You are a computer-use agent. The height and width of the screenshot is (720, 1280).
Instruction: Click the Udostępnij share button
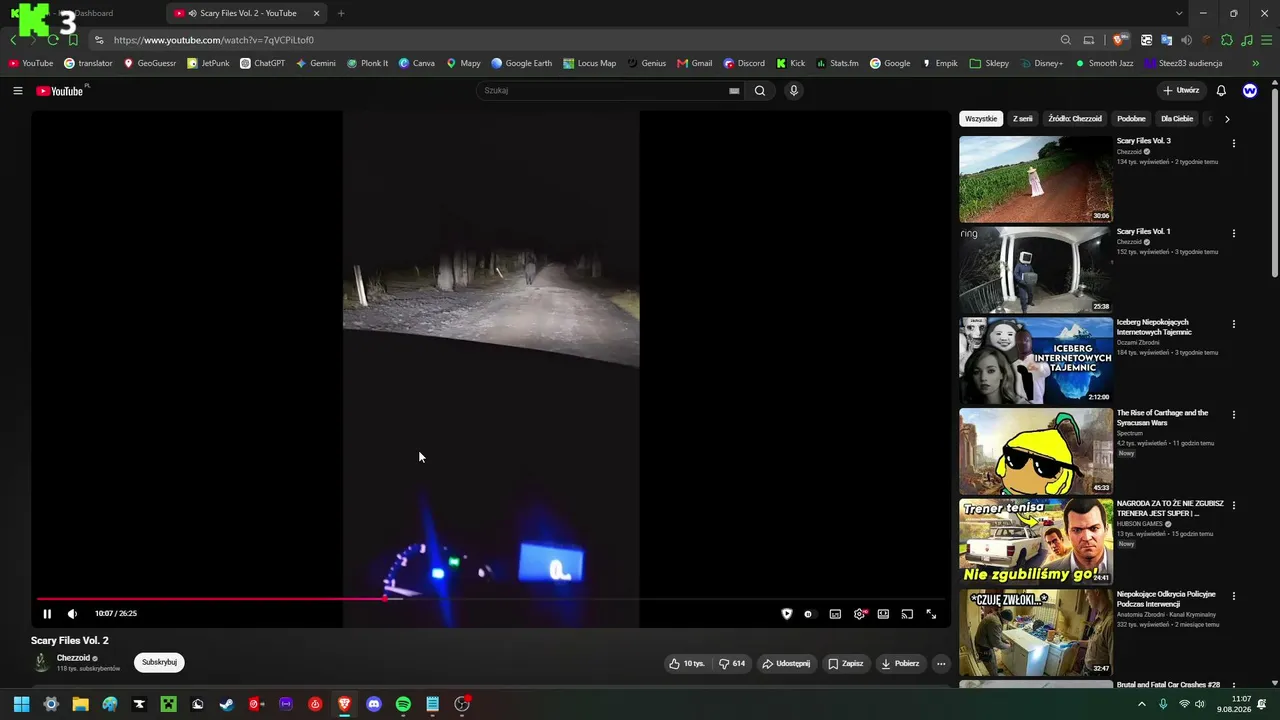(x=786, y=663)
